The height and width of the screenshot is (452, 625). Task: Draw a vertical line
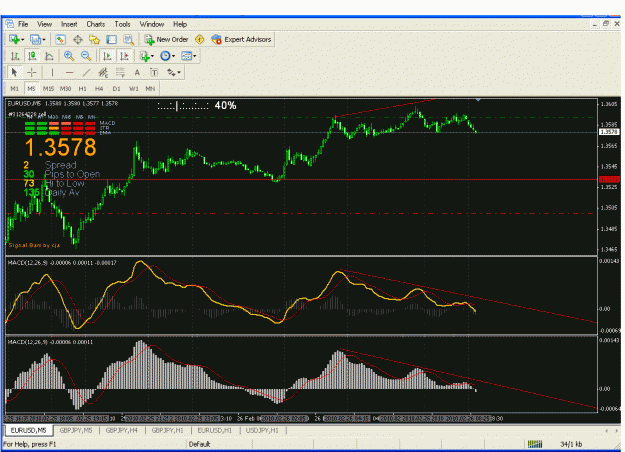(52, 73)
